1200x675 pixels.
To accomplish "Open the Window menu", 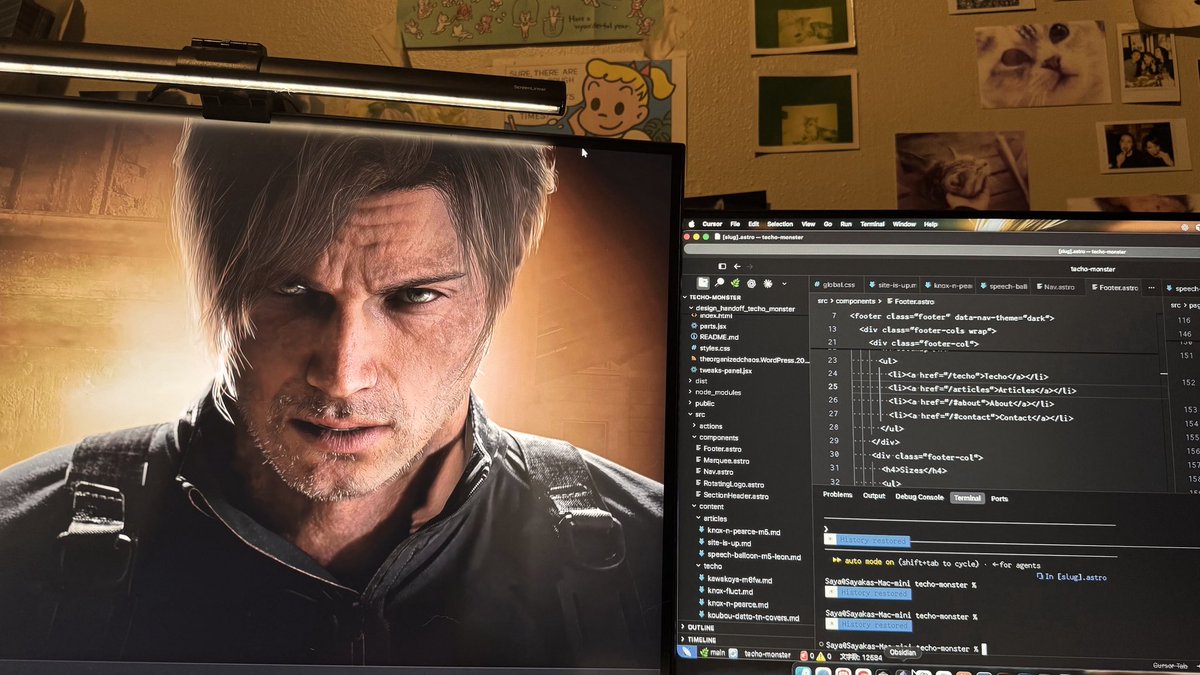I will coord(904,224).
